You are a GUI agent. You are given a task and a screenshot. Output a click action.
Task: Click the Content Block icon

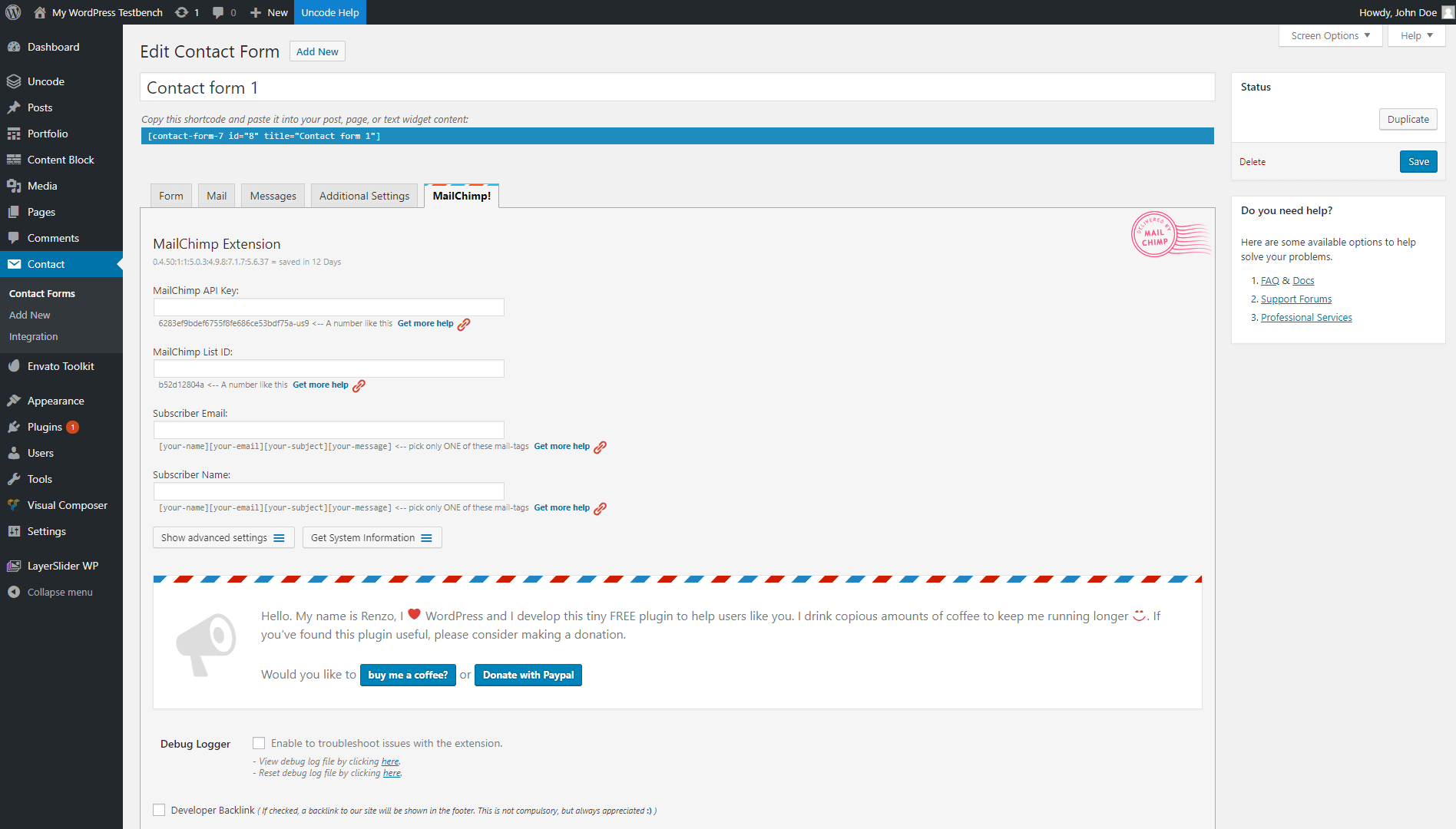pyautogui.click(x=14, y=160)
